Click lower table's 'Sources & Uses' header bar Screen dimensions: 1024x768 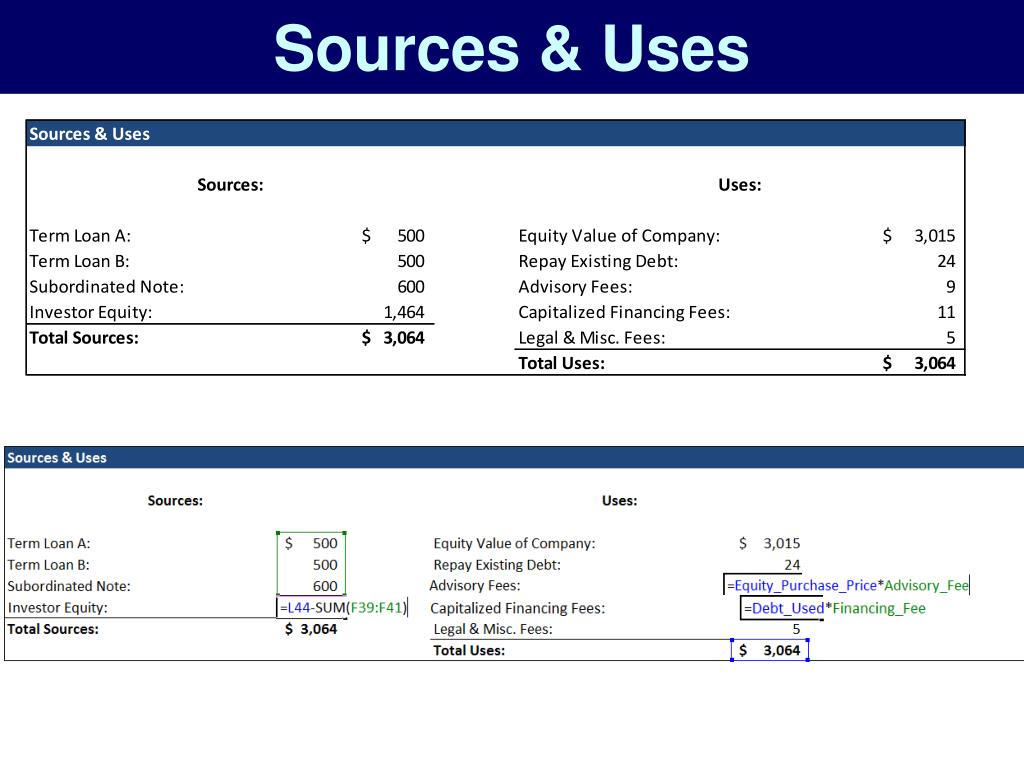tap(514, 457)
